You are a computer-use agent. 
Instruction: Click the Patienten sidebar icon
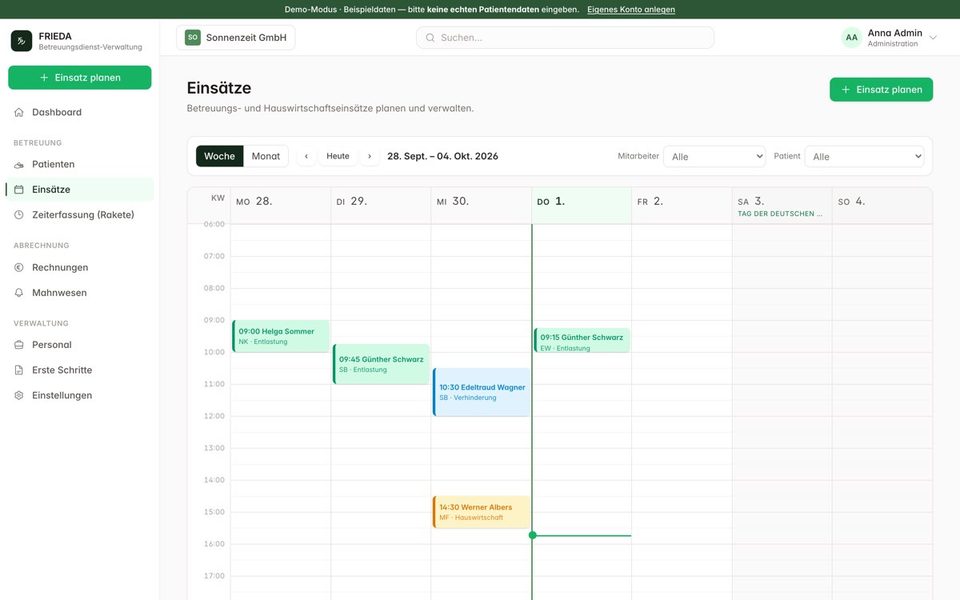tap(19, 164)
